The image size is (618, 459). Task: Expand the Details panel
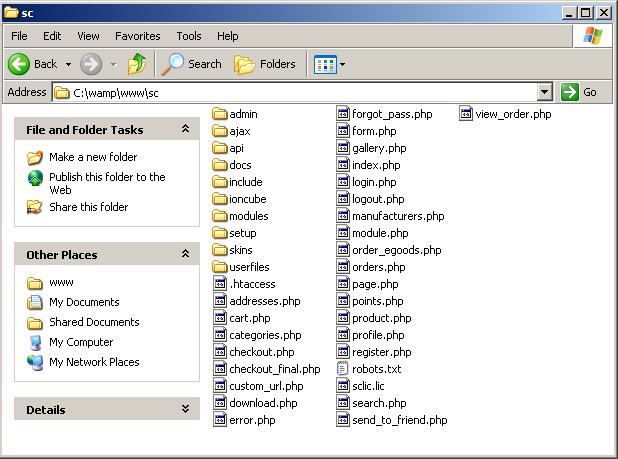(185, 409)
